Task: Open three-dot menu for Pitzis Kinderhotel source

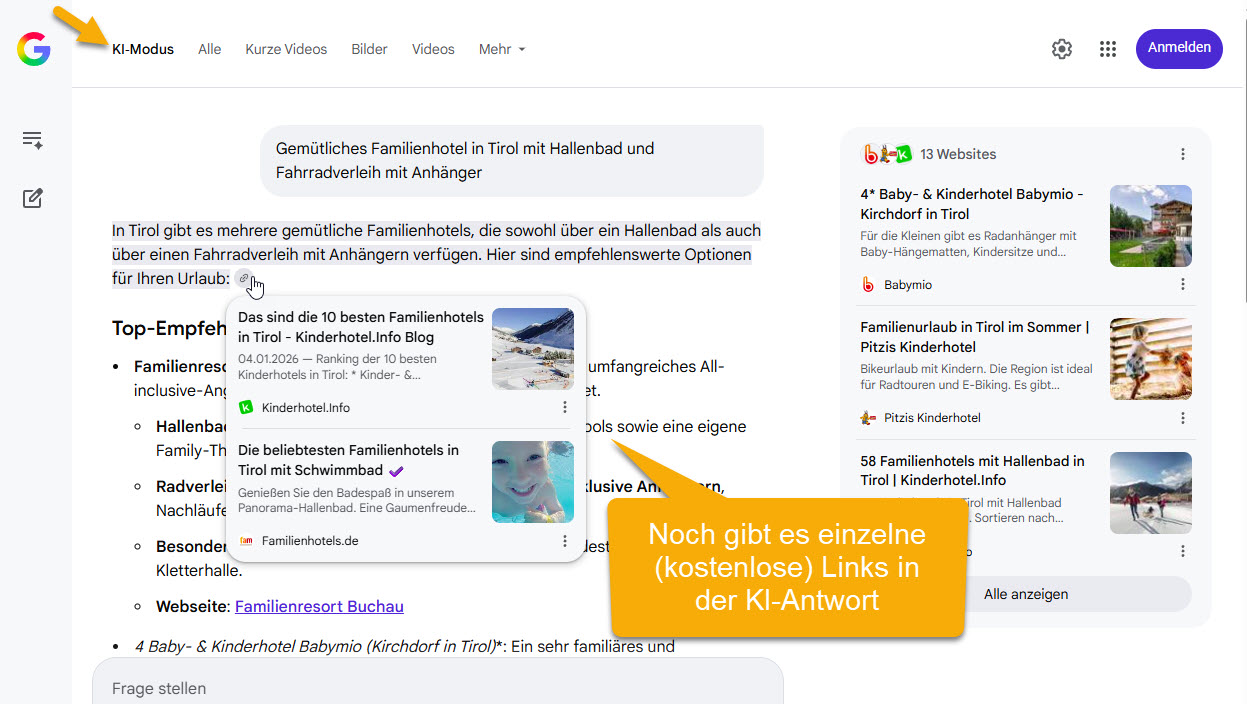Action: [1183, 418]
